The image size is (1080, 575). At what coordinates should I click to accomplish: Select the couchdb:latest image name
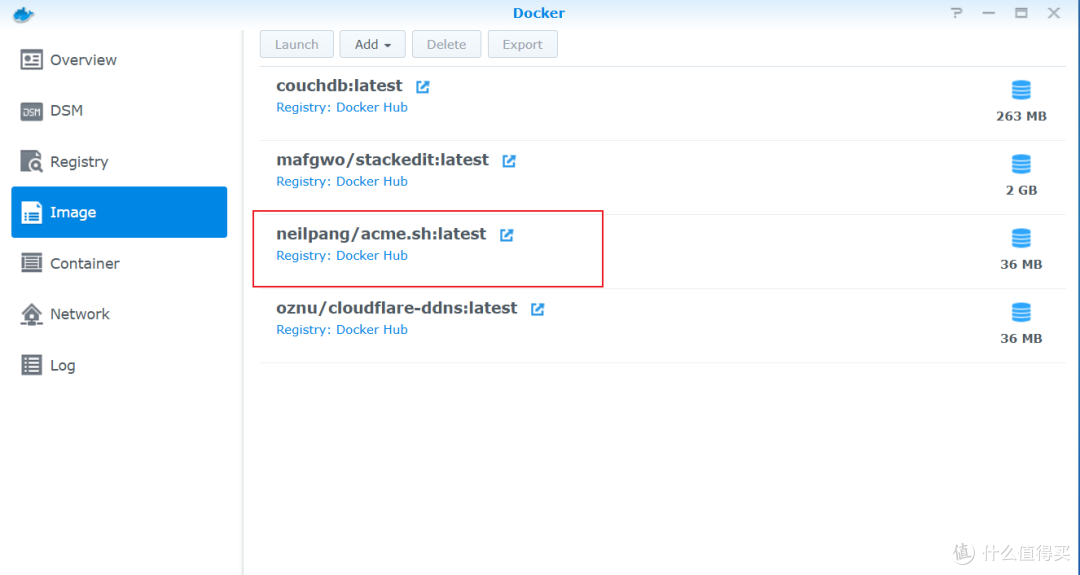[340, 86]
